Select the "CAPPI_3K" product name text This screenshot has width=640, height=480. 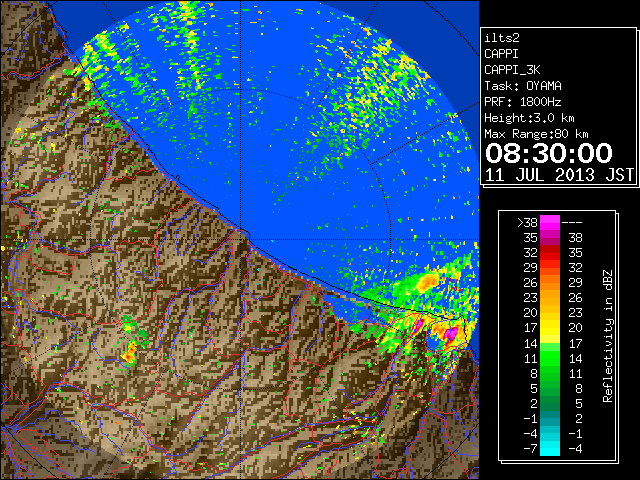[x=512, y=70]
